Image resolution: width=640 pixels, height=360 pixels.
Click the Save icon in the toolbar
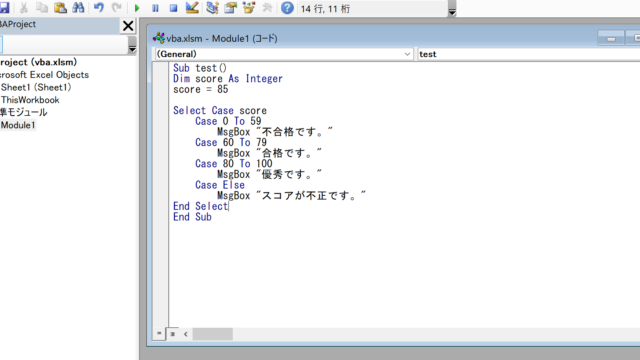point(4,8)
